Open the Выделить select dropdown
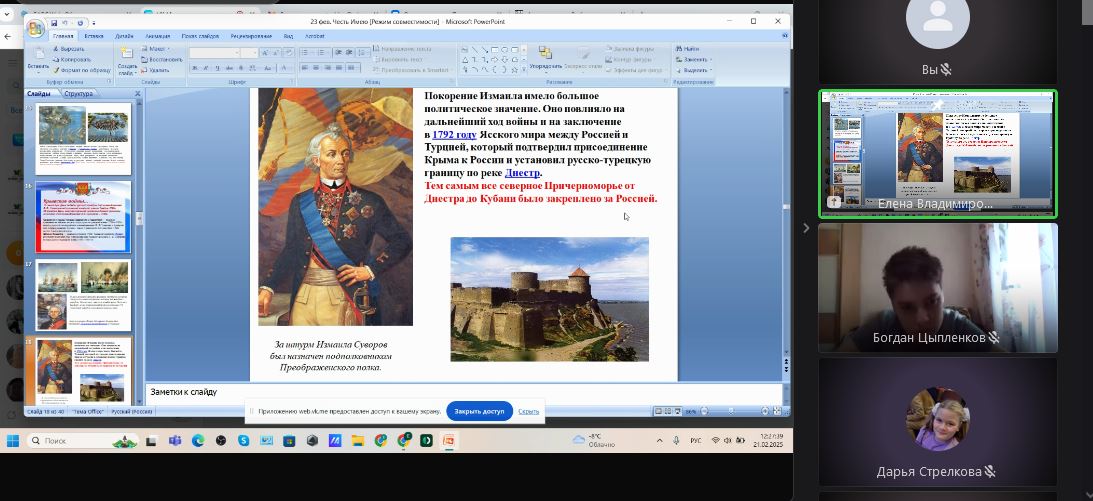1093x501 pixels. (x=694, y=70)
